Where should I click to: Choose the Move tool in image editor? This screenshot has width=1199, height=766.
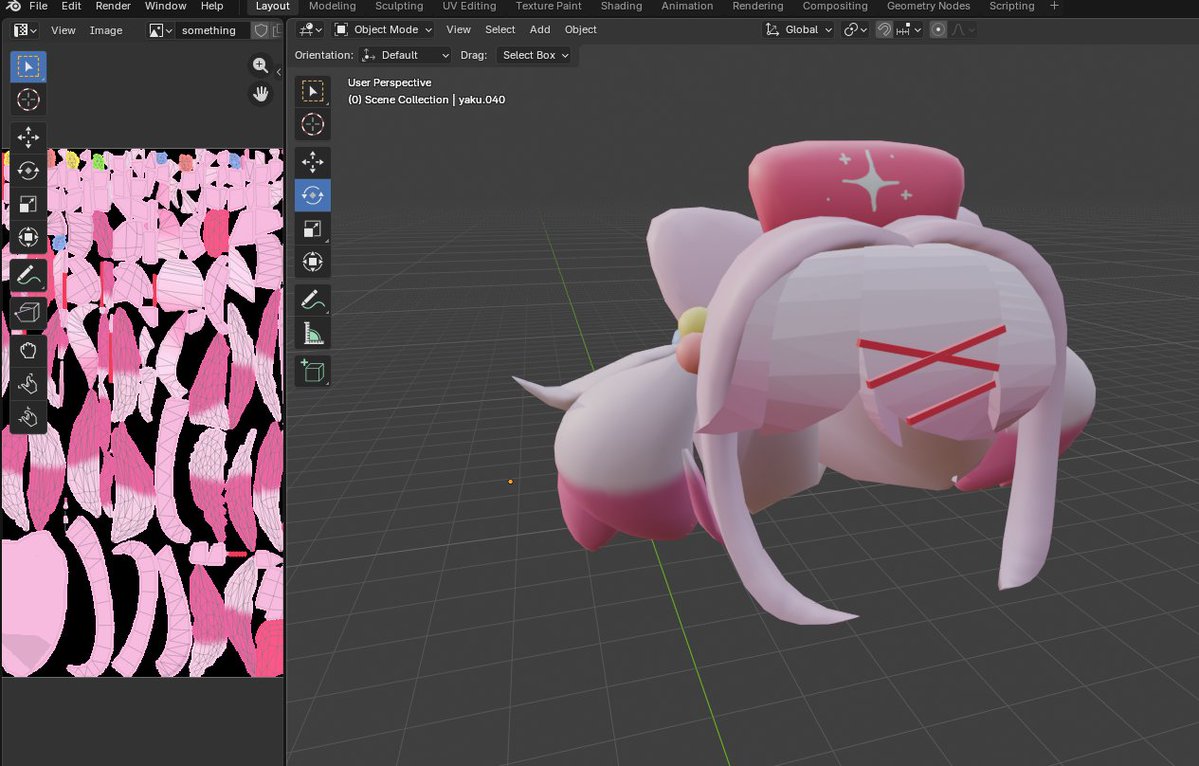[28, 137]
